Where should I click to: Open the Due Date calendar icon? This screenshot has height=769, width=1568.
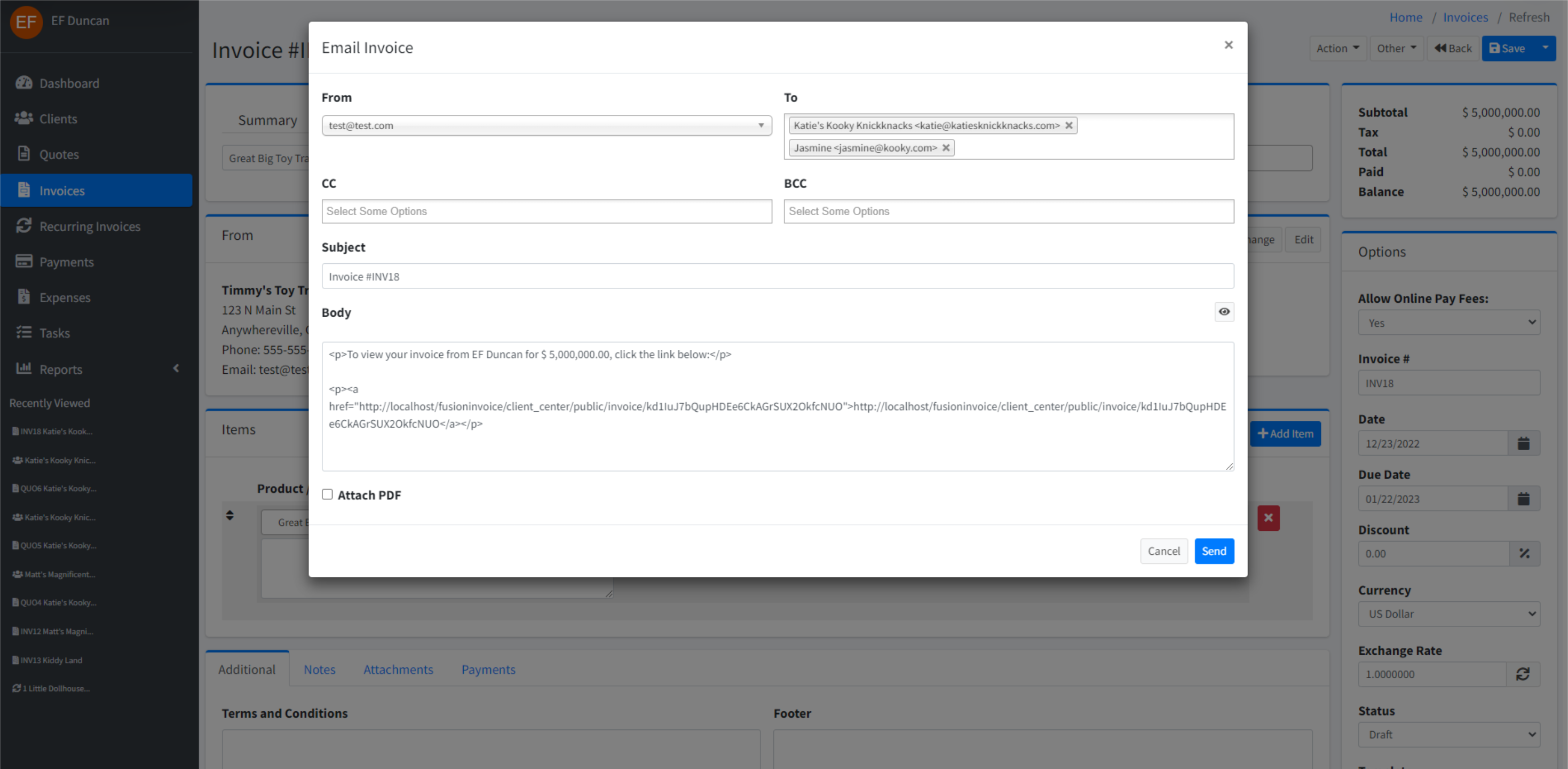(x=1523, y=499)
